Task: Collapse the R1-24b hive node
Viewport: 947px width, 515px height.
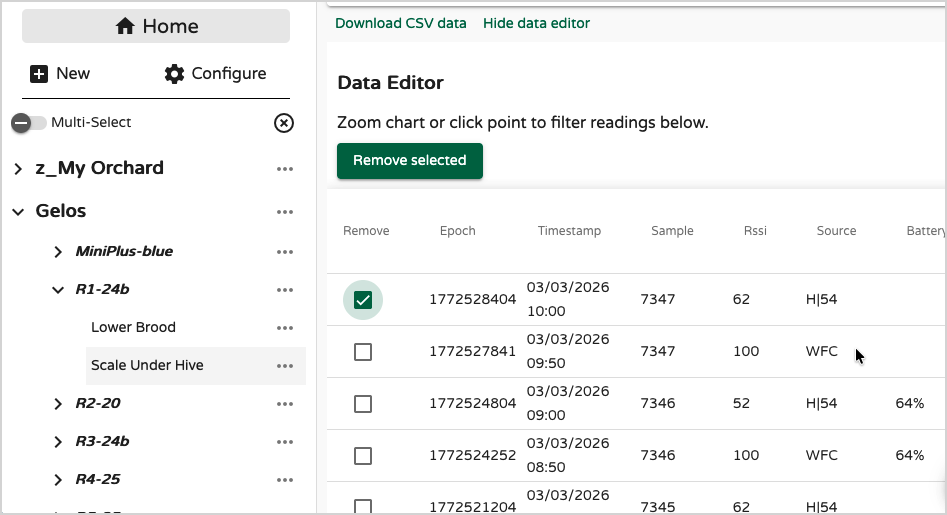Action: coord(58,290)
